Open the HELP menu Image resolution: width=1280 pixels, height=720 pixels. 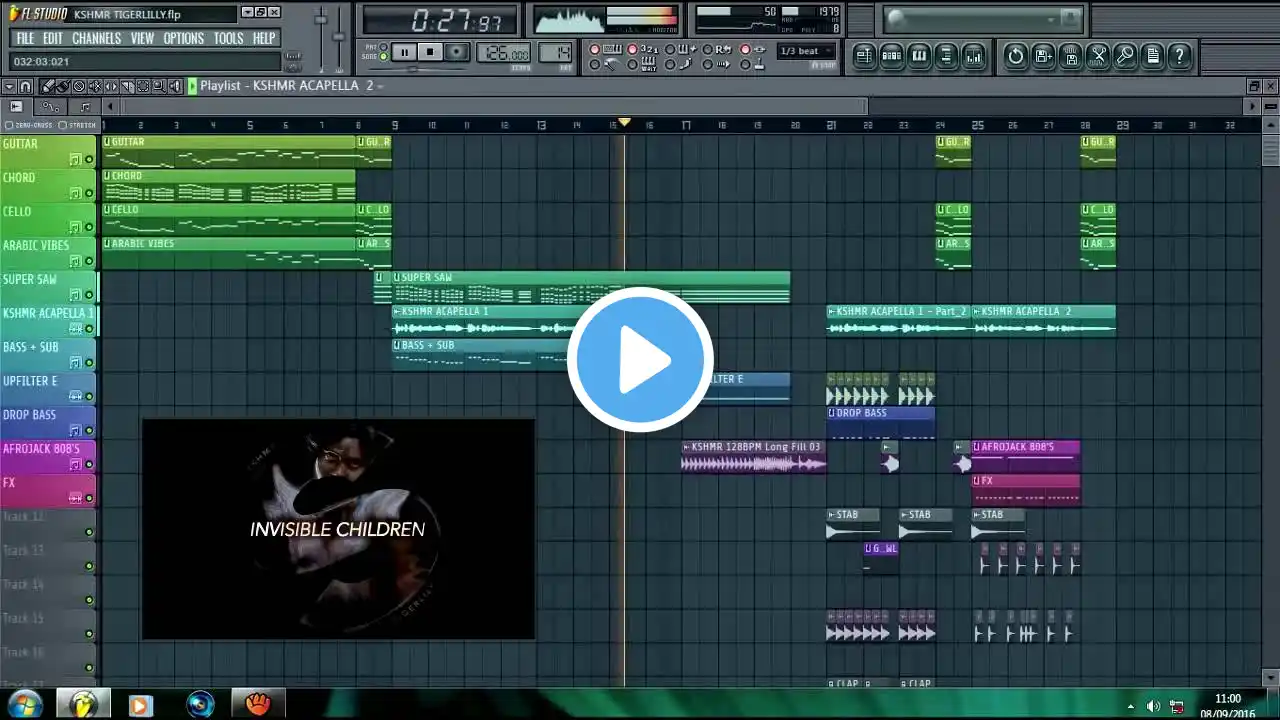pyautogui.click(x=264, y=39)
